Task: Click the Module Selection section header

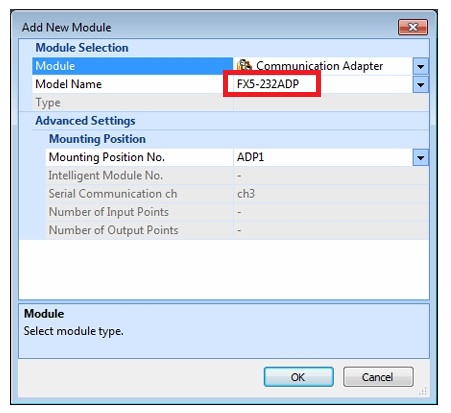Action: pyautogui.click(x=82, y=48)
